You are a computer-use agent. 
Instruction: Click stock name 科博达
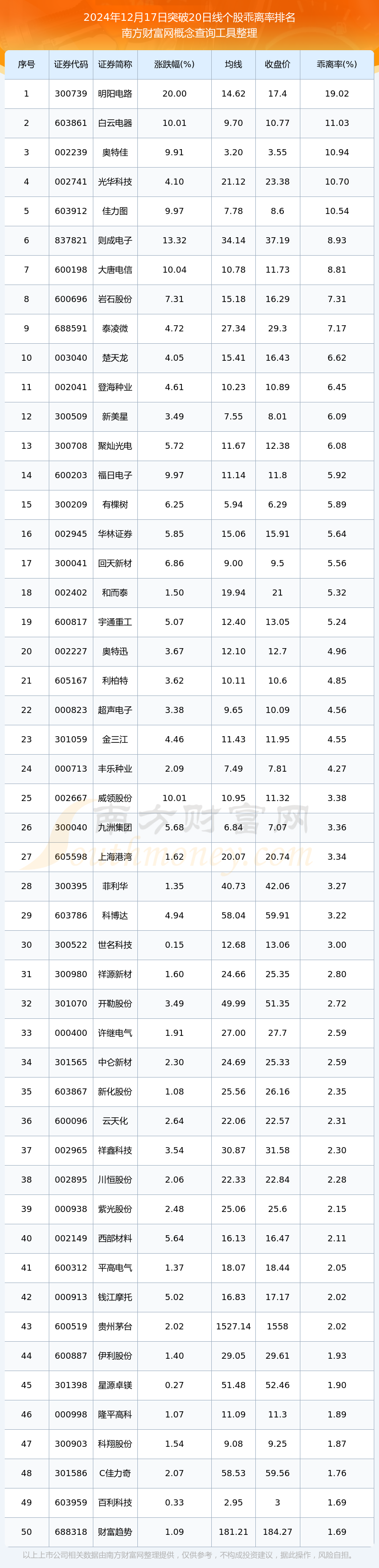click(x=115, y=916)
